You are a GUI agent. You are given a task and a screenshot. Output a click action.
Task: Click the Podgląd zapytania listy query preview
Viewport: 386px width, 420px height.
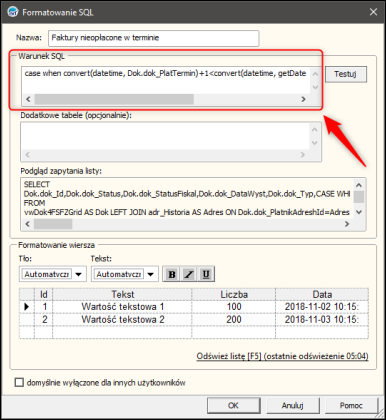point(187,198)
